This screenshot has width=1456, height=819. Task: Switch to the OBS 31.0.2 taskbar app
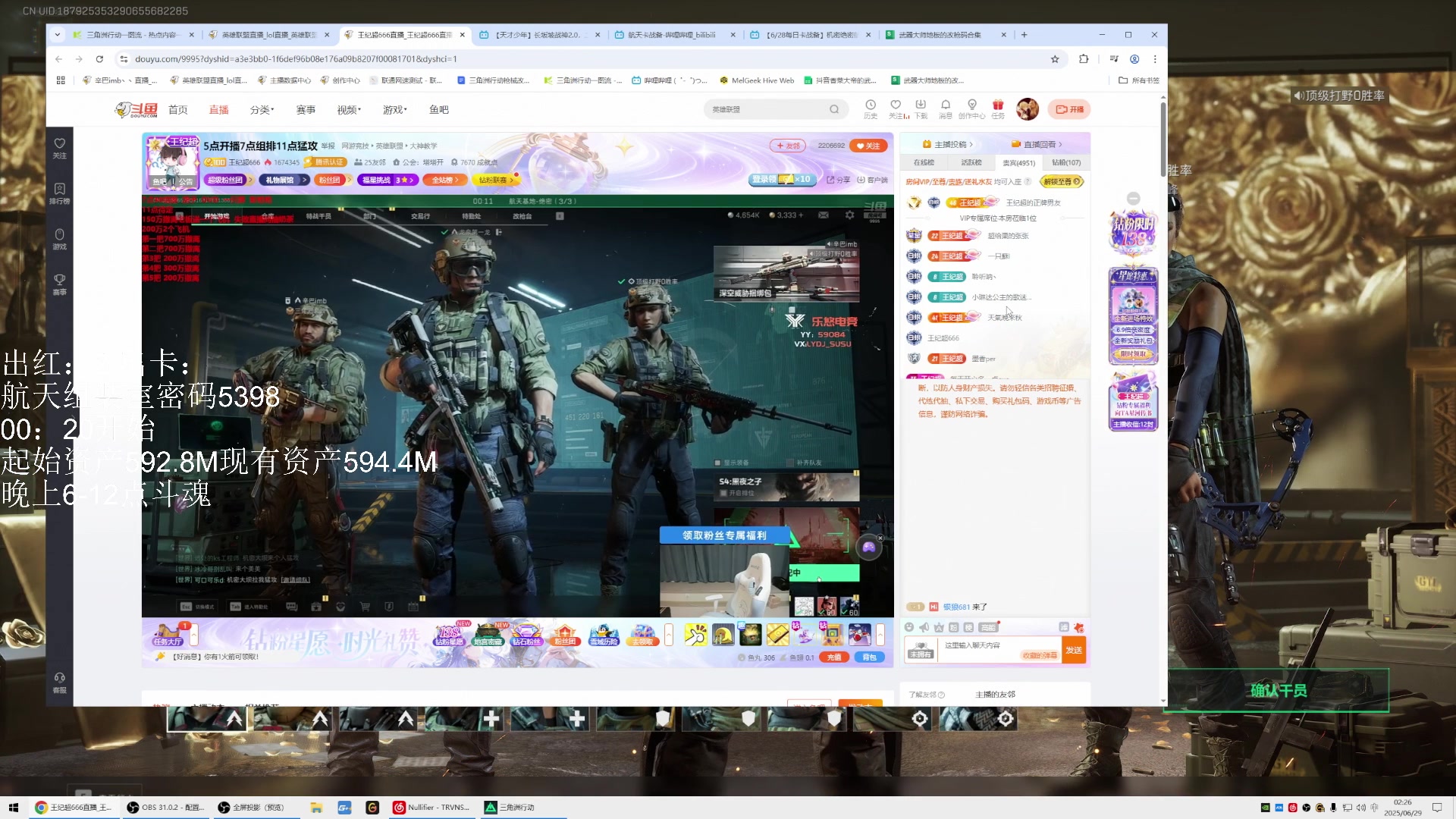[165, 808]
